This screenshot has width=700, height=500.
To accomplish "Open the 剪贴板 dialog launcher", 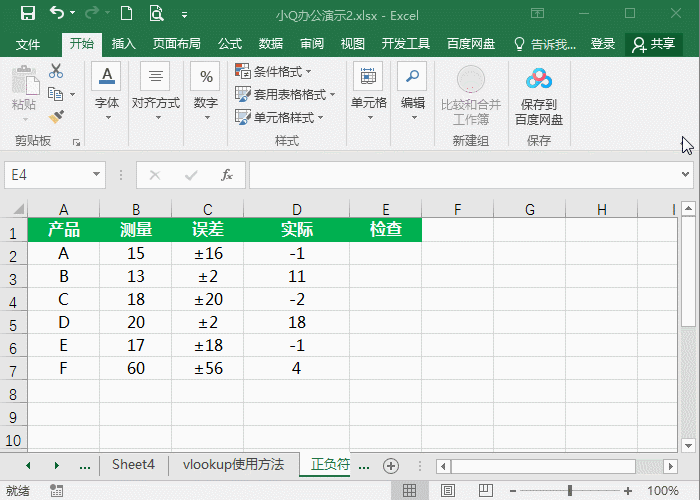I will pos(77,142).
